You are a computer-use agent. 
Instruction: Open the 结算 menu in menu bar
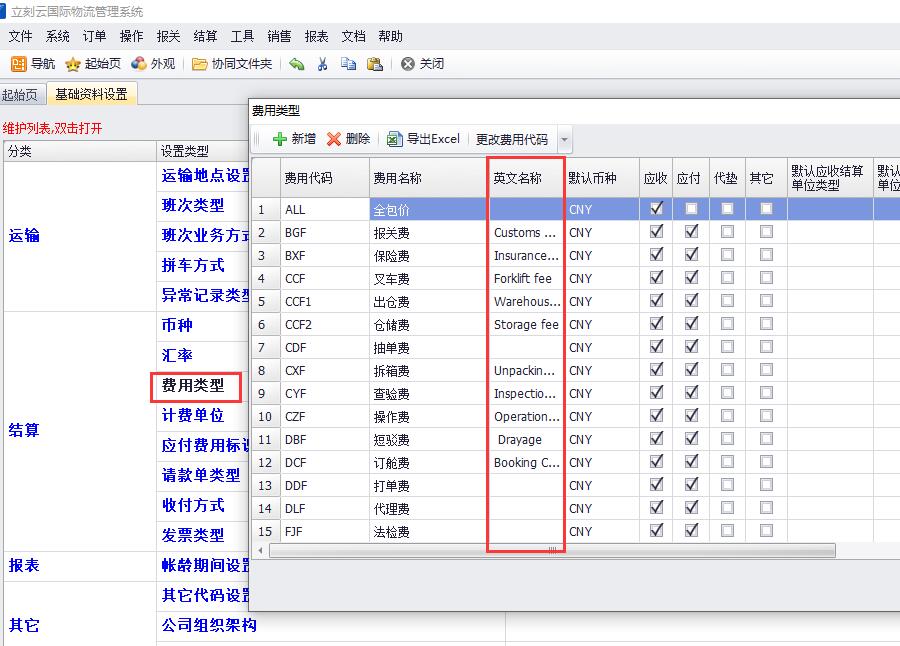pyautogui.click(x=205, y=36)
